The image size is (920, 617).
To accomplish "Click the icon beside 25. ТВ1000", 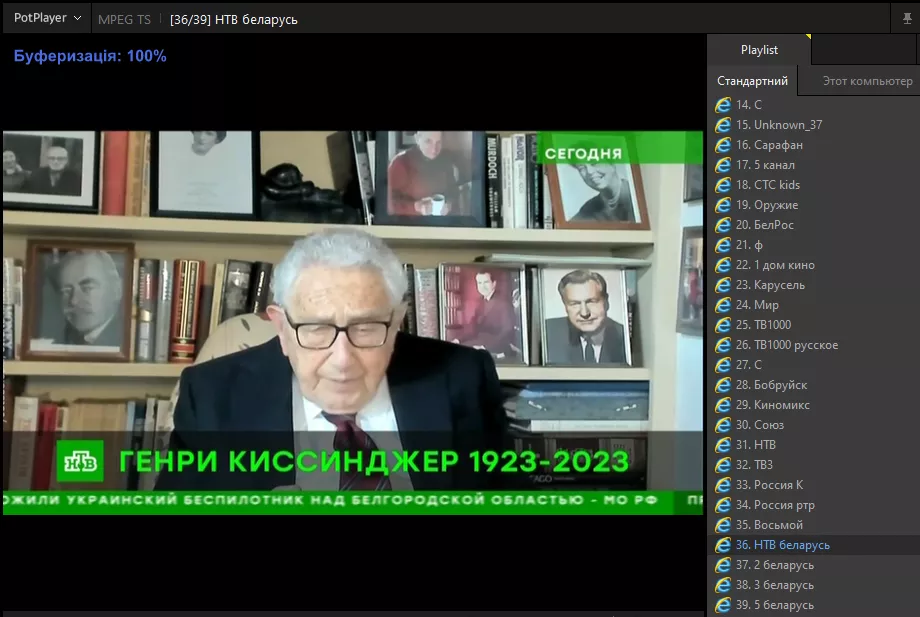I will tap(723, 325).
